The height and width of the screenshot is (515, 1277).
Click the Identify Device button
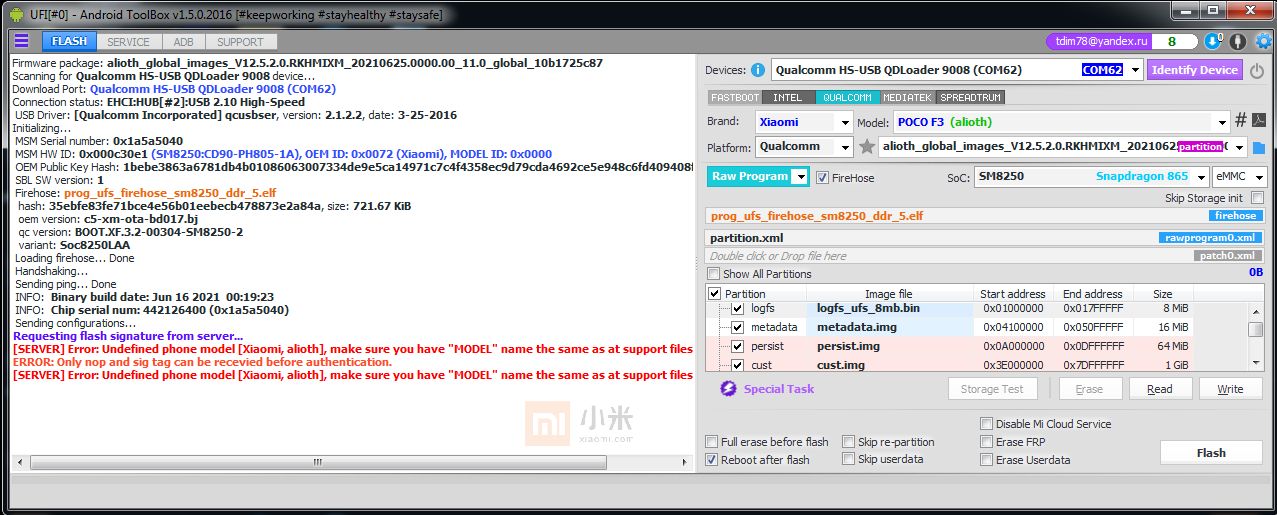pos(1194,70)
